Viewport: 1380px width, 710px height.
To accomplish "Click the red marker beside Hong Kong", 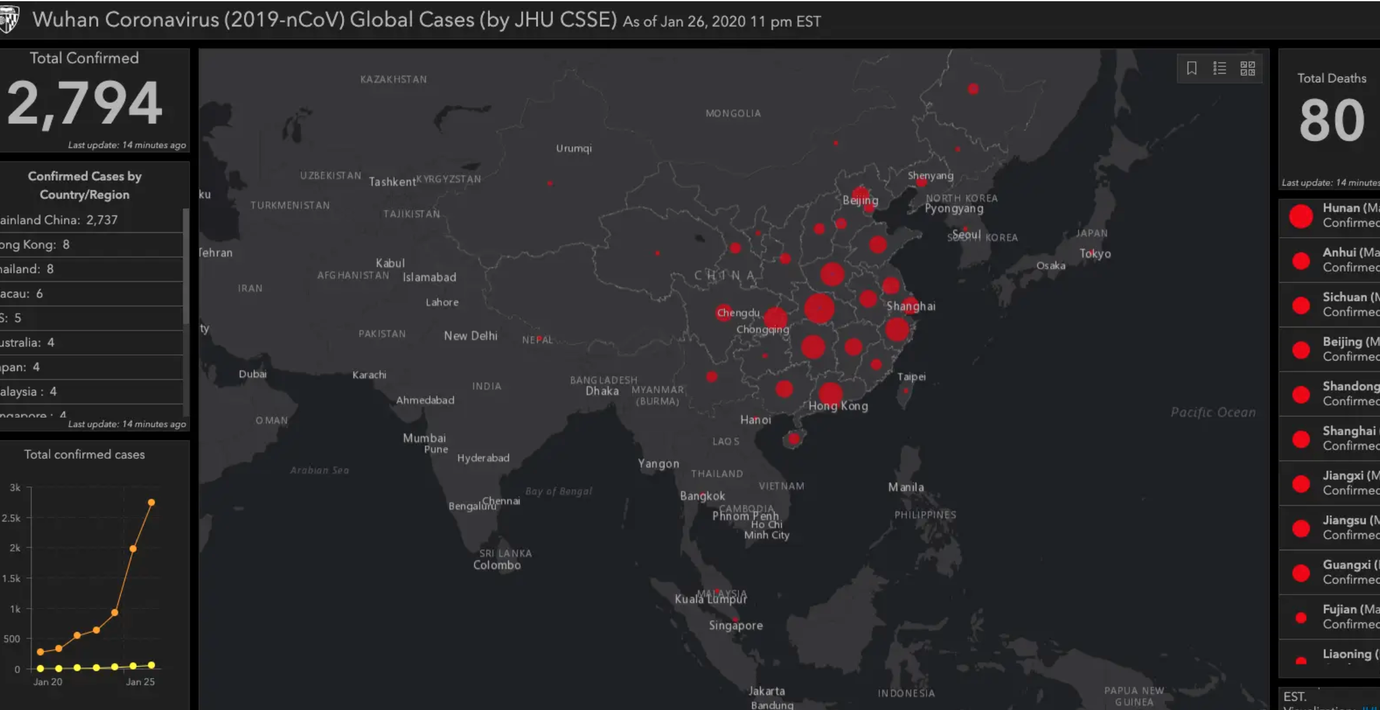I will pyautogui.click(x=830, y=394).
